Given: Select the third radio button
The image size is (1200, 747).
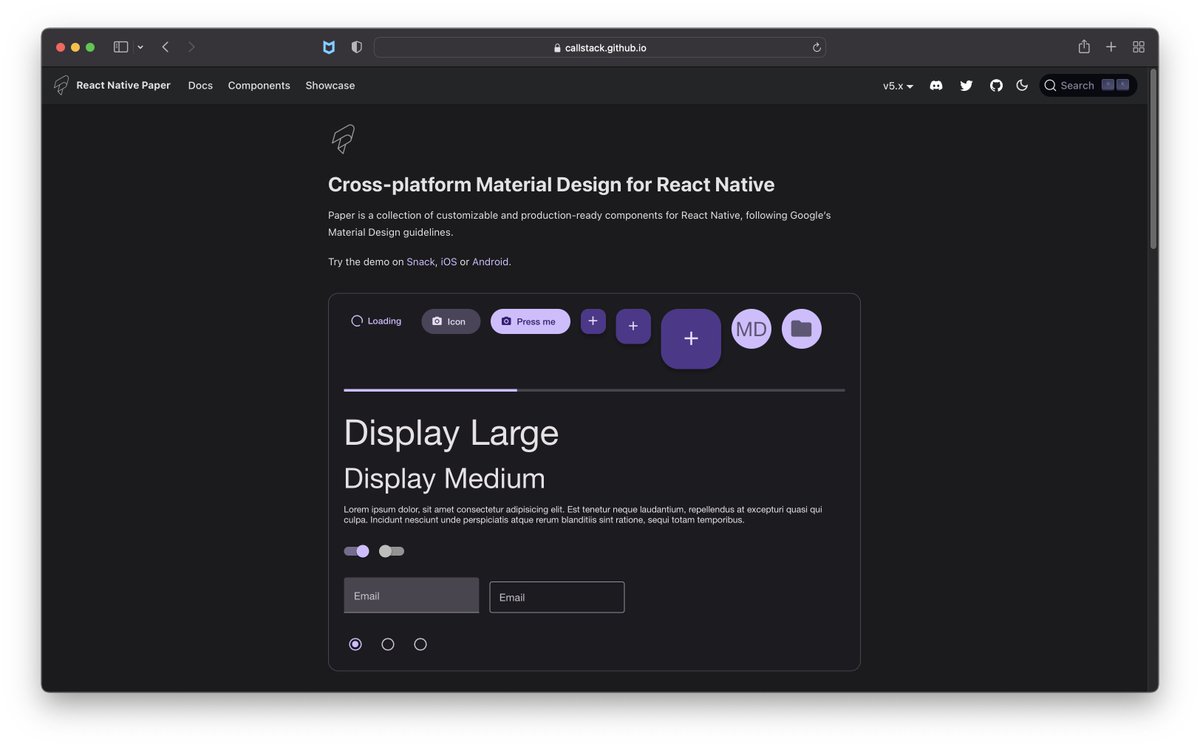Looking at the screenshot, I should [420, 644].
